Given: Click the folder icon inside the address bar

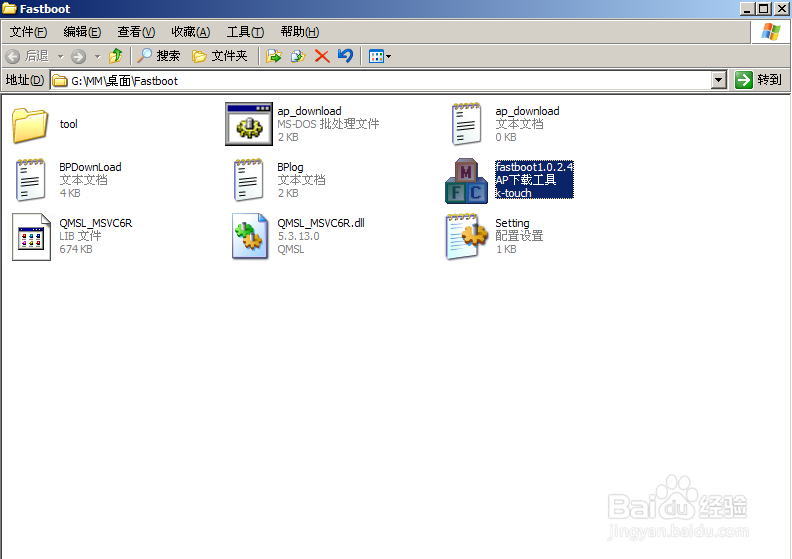Looking at the screenshot, I should [x=60, y=80].
